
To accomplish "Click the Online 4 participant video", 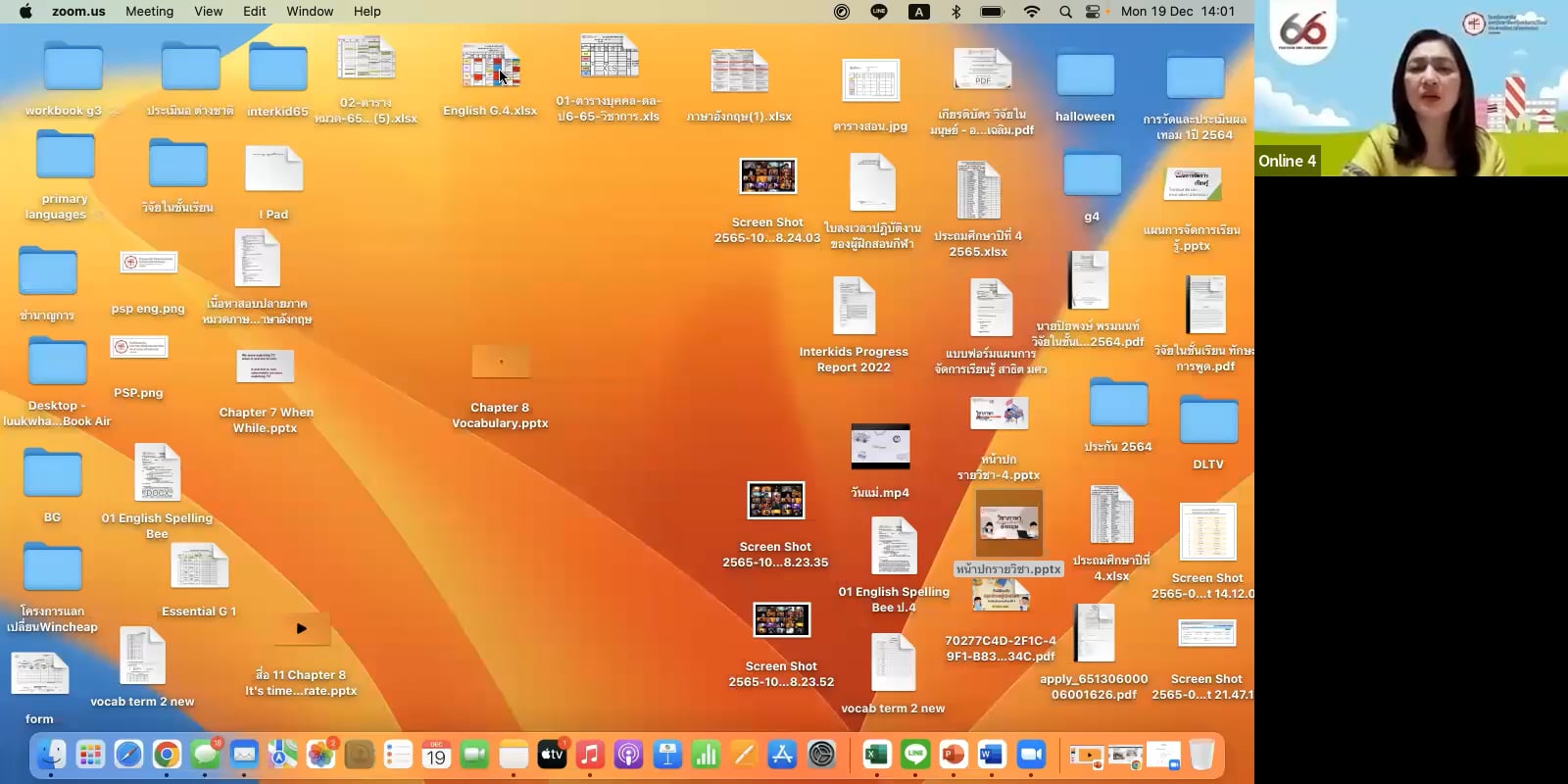I will point(1411,88).
